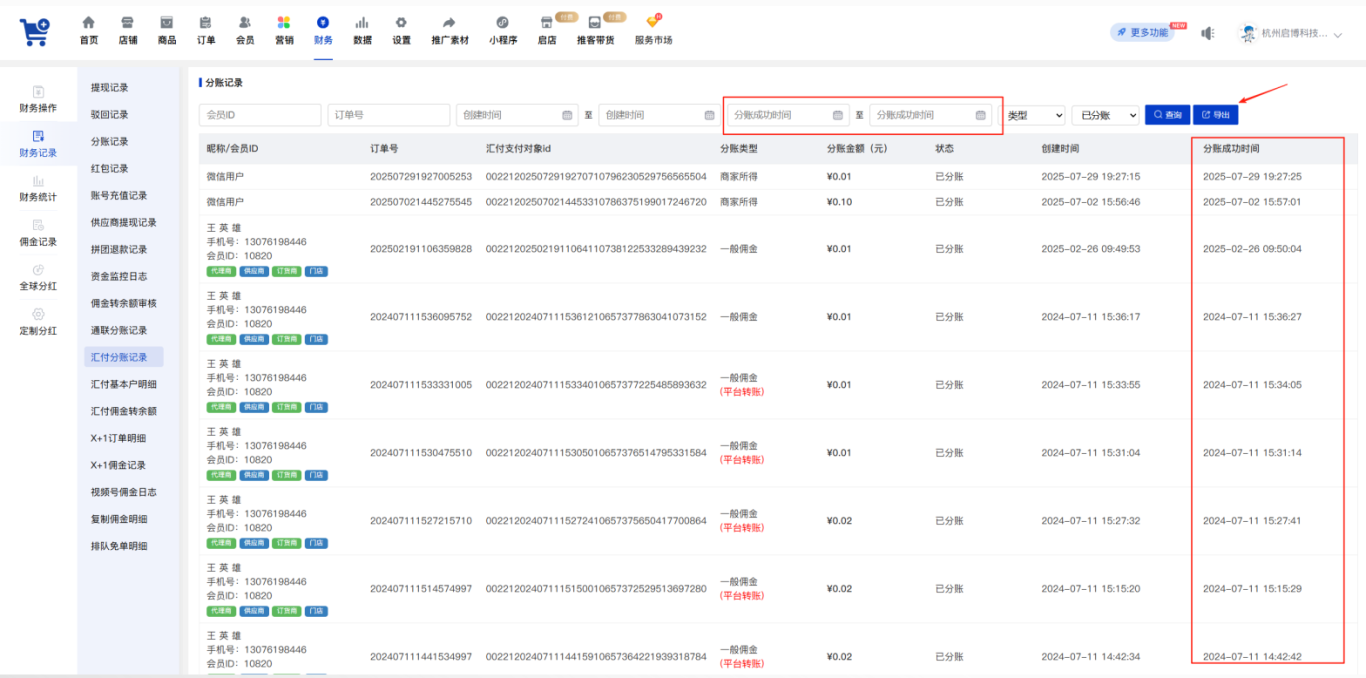Click the first 分账成功时间 date field

[x=788, y=115]
